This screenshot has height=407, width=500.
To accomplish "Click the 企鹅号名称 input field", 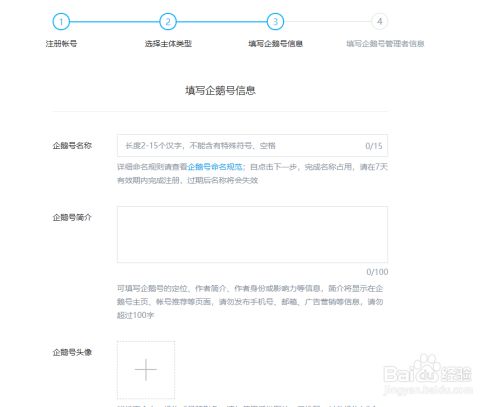I will [252, 146].
